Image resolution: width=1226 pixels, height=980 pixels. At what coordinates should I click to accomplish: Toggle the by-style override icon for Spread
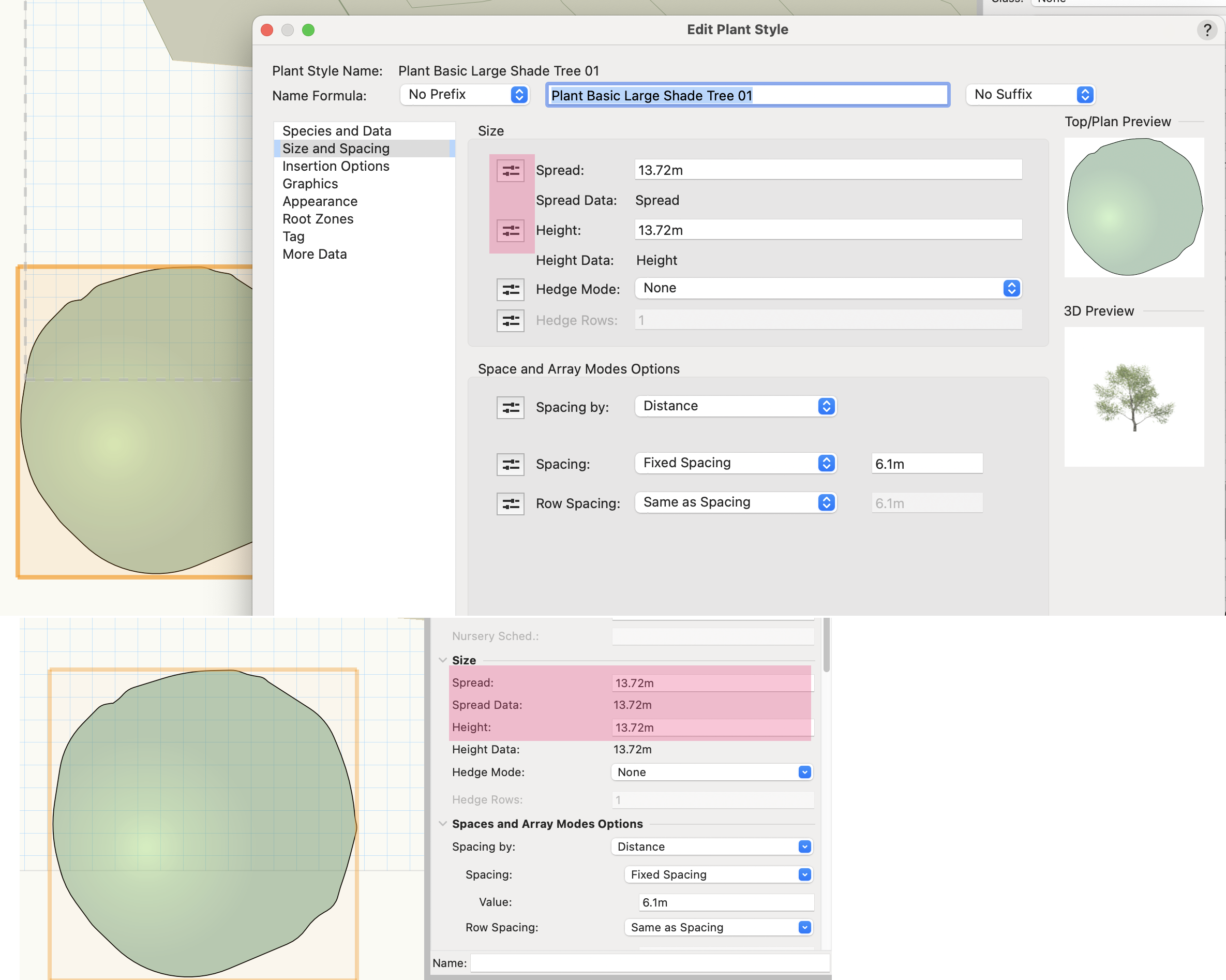pyautogui.click(x=510, y=170)
